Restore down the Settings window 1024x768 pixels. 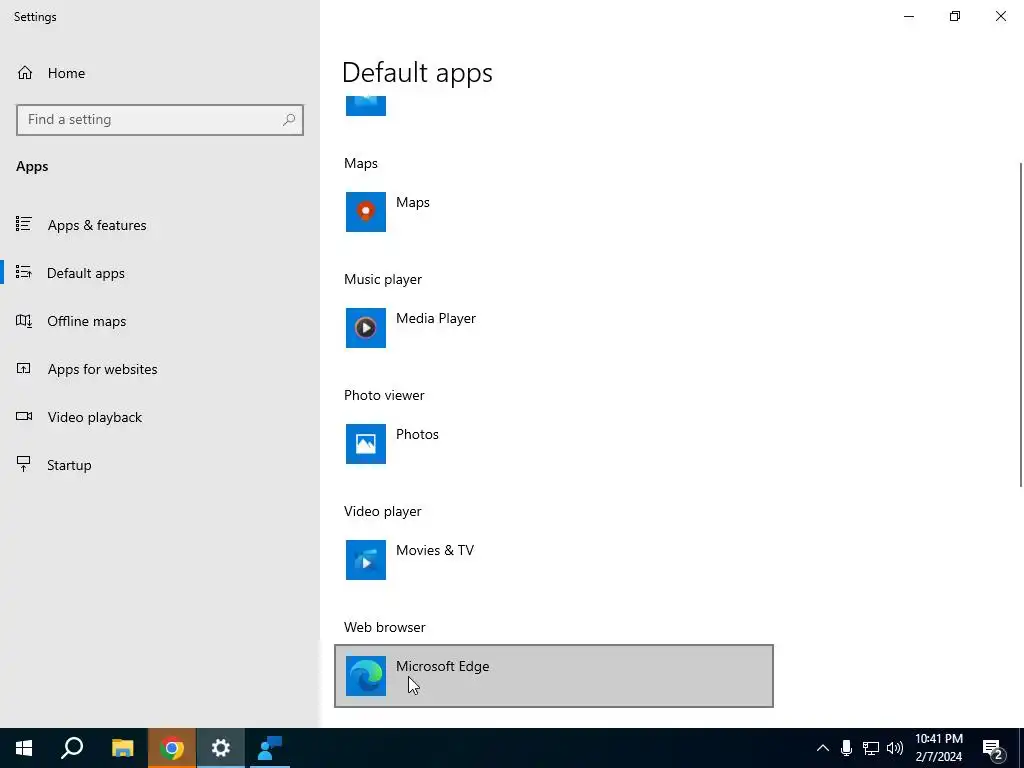[955, 16]
